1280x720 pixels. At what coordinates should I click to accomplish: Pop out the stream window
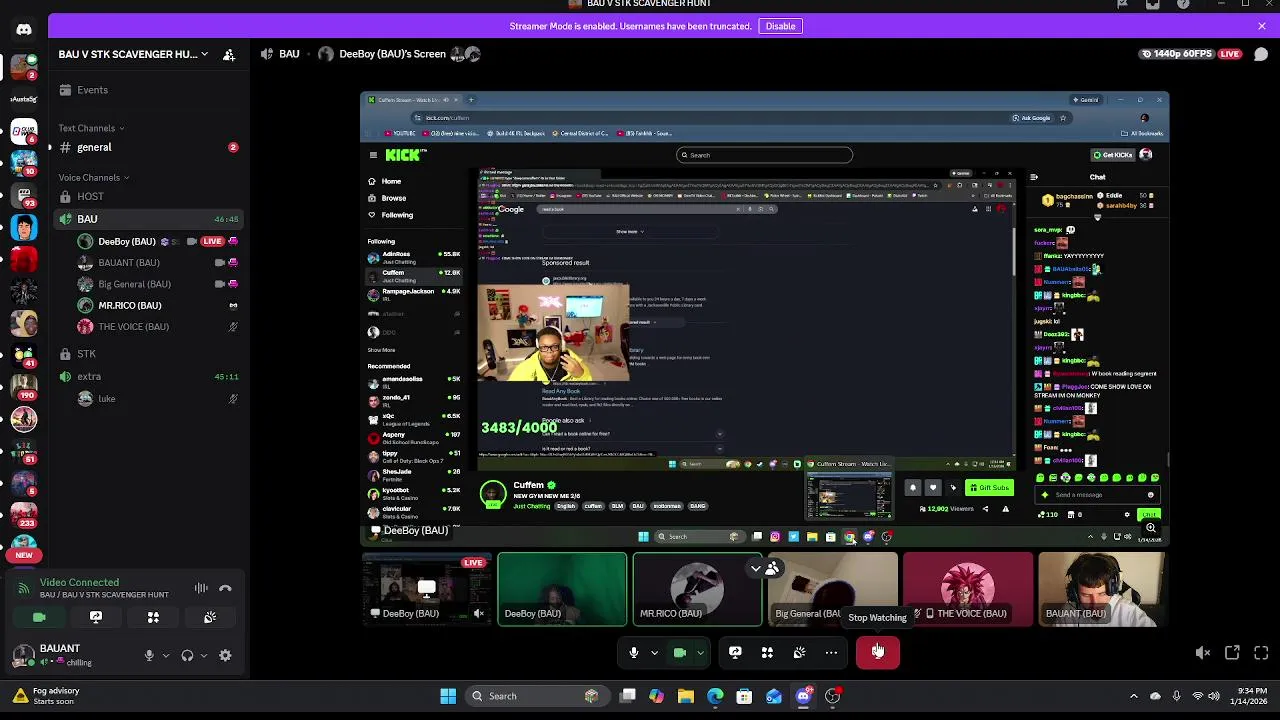tap(1232, 653)
